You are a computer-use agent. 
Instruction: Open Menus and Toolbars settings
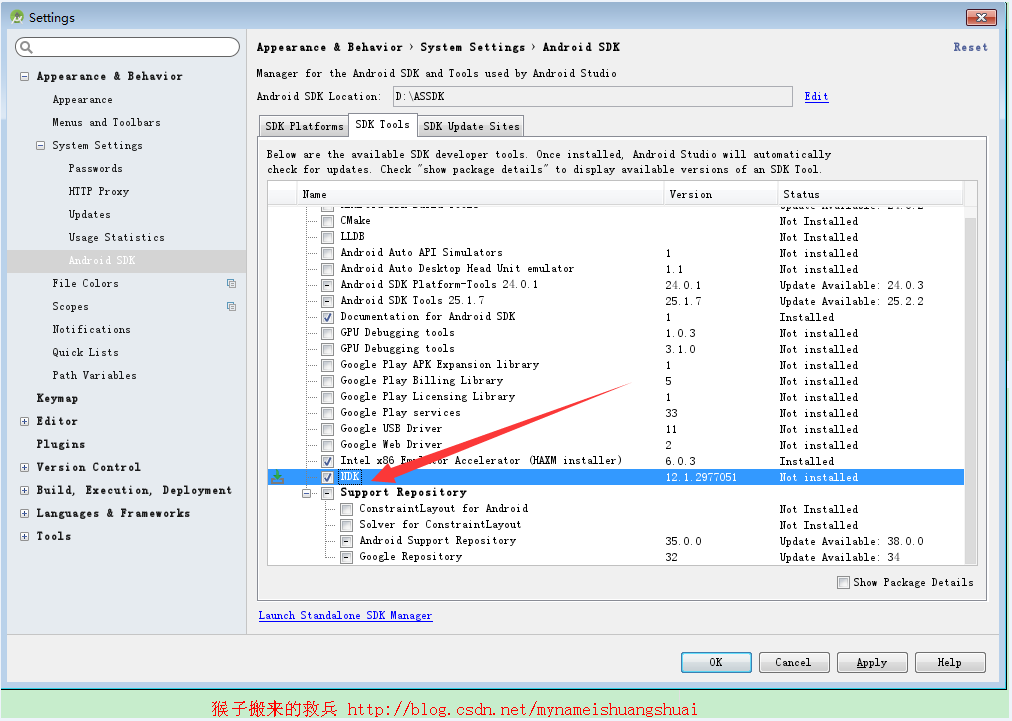point(106,122)
